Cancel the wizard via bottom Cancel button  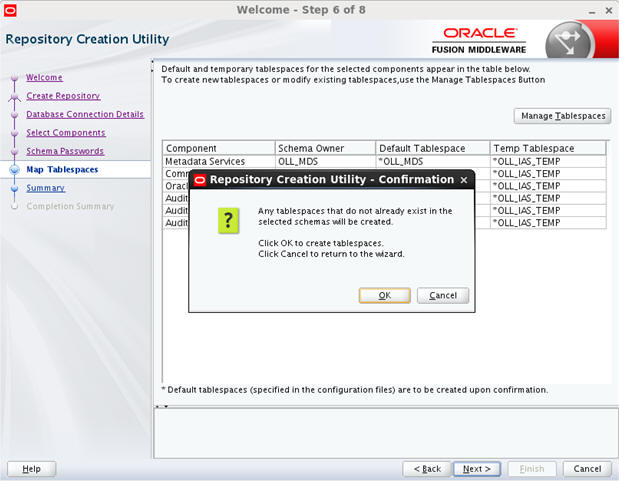pyautogui.click(x=587, y=469)
